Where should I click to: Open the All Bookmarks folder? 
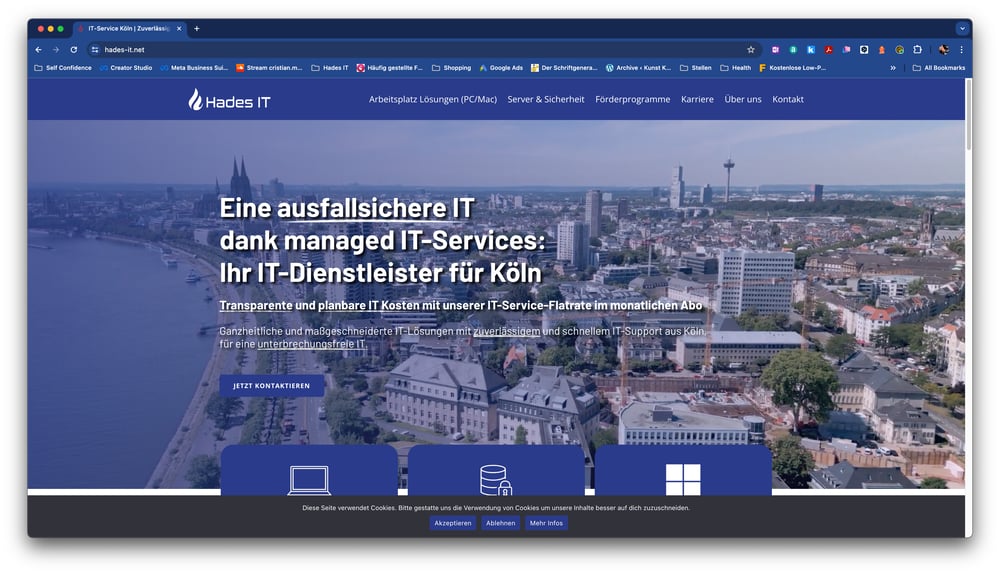(939, 68)
